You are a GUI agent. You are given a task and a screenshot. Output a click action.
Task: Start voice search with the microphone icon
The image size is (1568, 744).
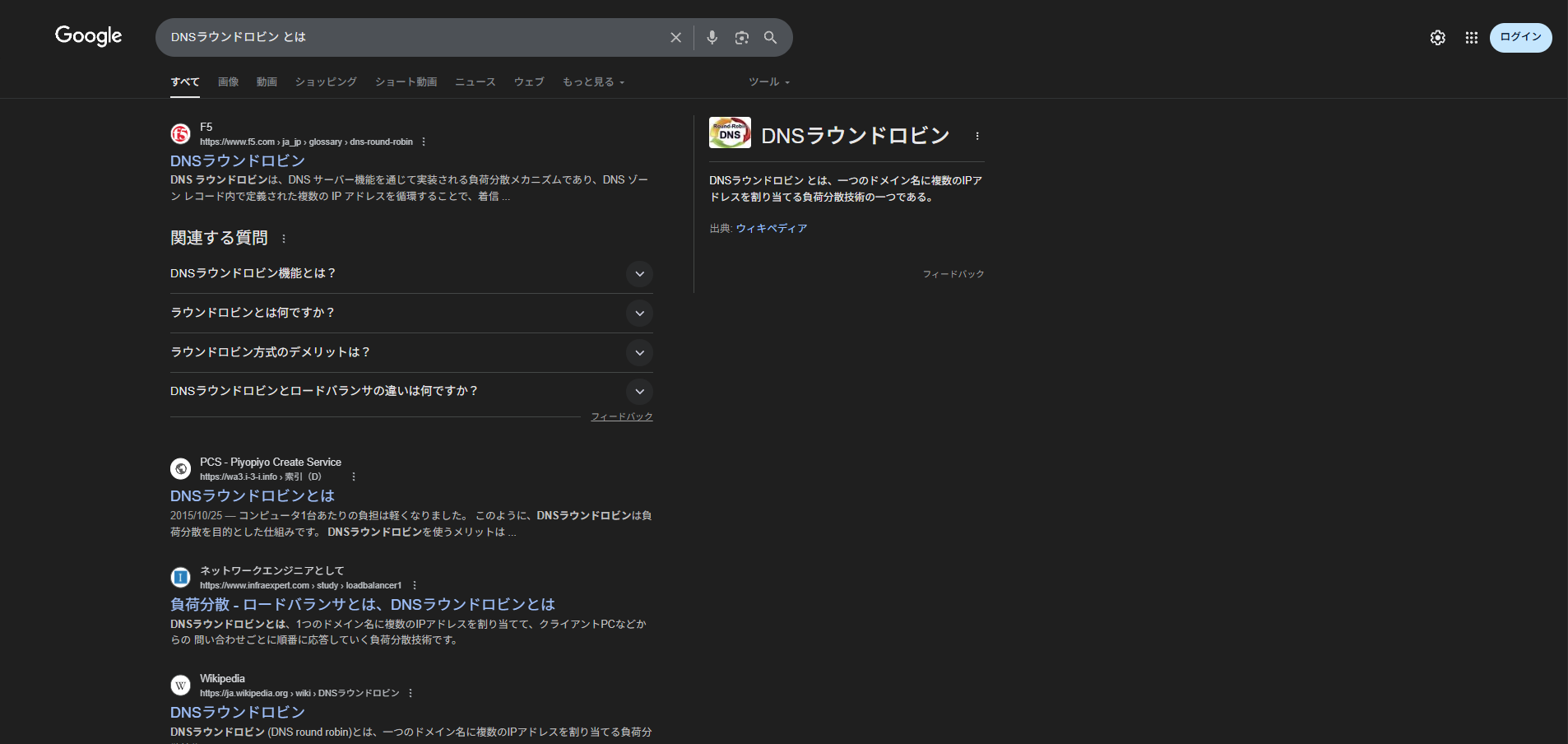[x=712, y=38]
